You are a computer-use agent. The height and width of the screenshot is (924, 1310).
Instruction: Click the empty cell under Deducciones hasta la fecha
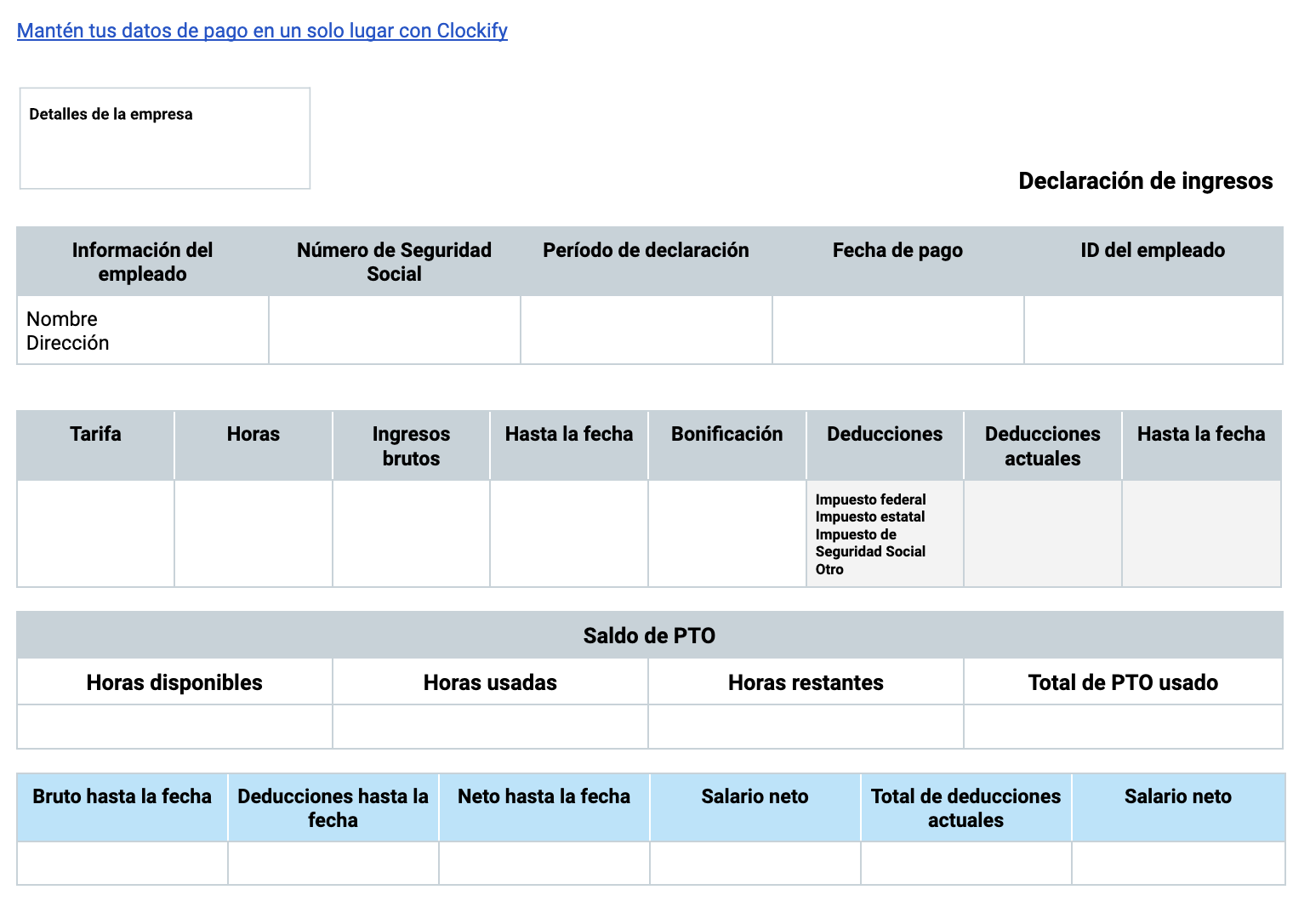pos(333,863)
